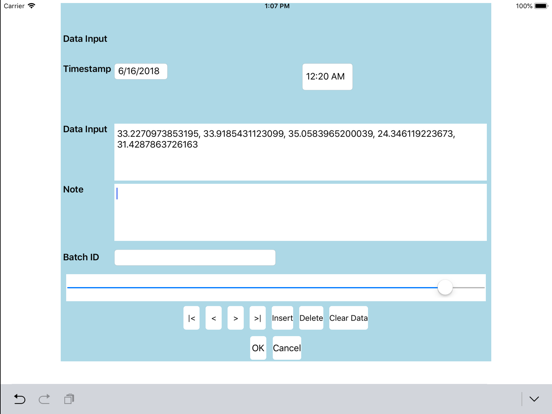
Task: Go to next record button
Action: [x=236, y=318]
